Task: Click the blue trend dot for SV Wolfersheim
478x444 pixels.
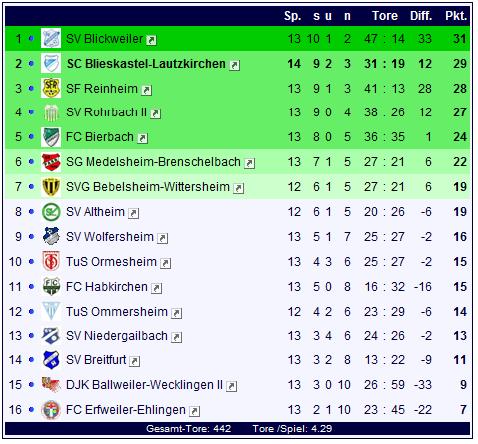Action: point(31,237)
